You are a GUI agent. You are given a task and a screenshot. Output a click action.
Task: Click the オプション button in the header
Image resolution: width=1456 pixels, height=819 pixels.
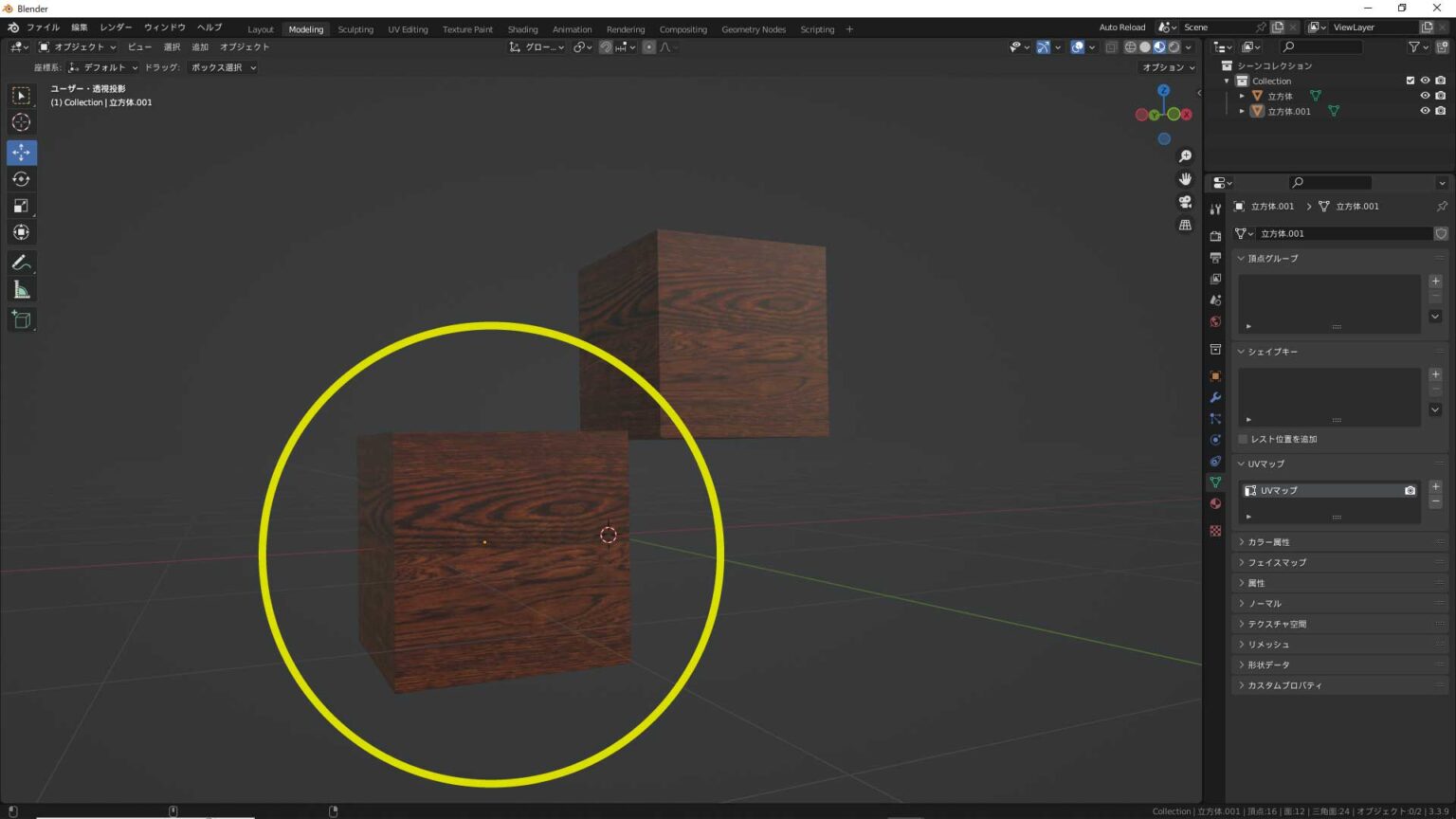pyautogui.click(x=1166, y=67)
